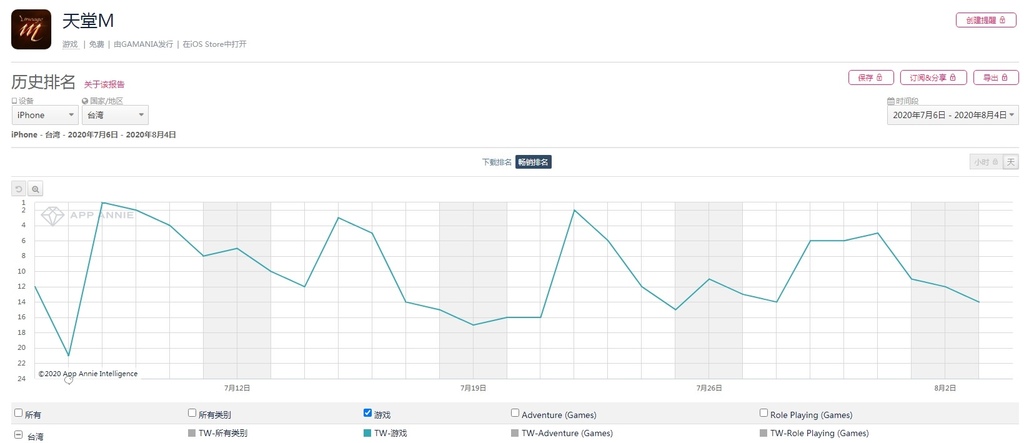Click the 天堂M title text

pos(88,21)
